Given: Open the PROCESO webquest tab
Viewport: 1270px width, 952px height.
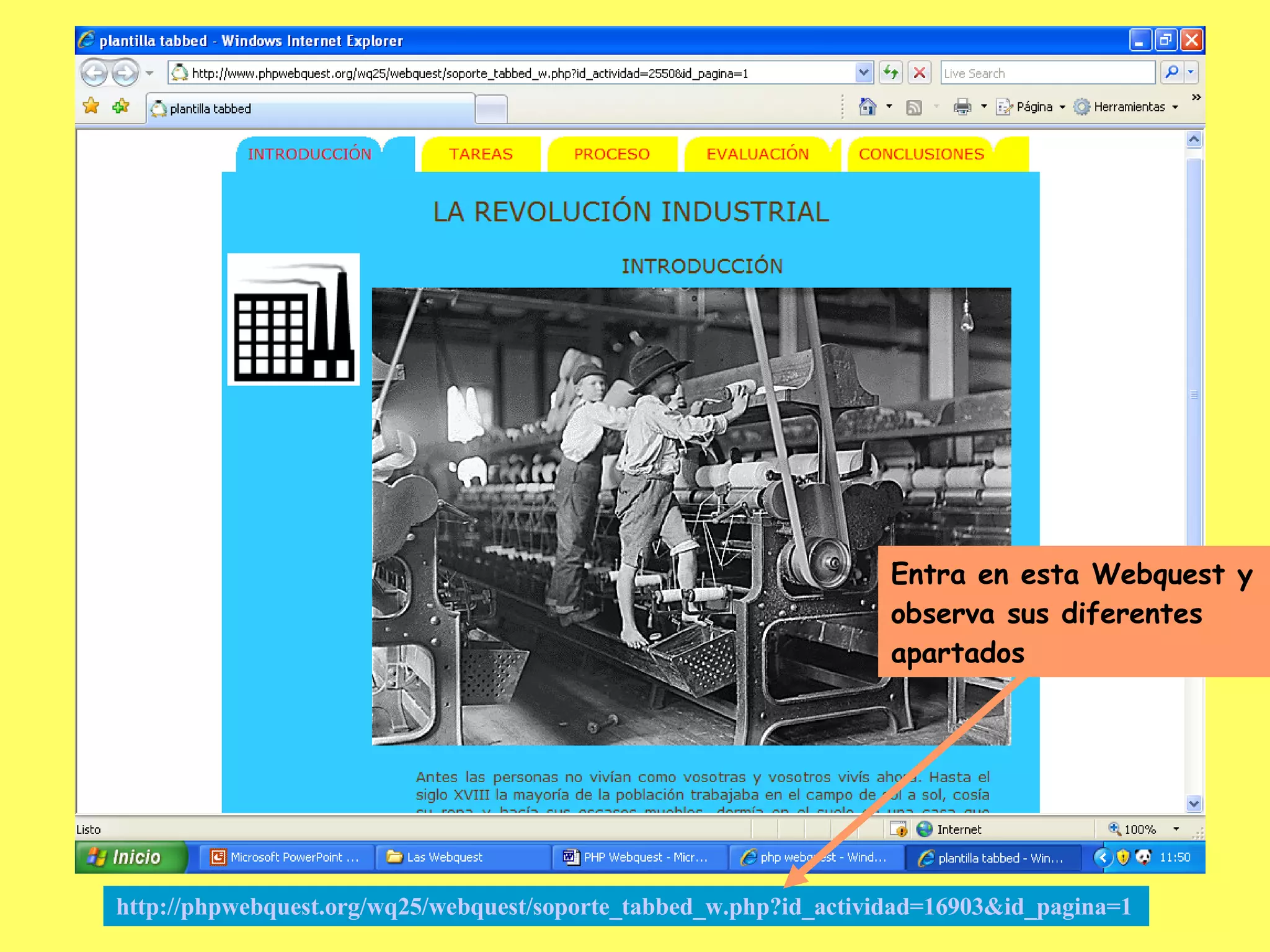Looking at the screenshot, I should click(x=612, y=154).
